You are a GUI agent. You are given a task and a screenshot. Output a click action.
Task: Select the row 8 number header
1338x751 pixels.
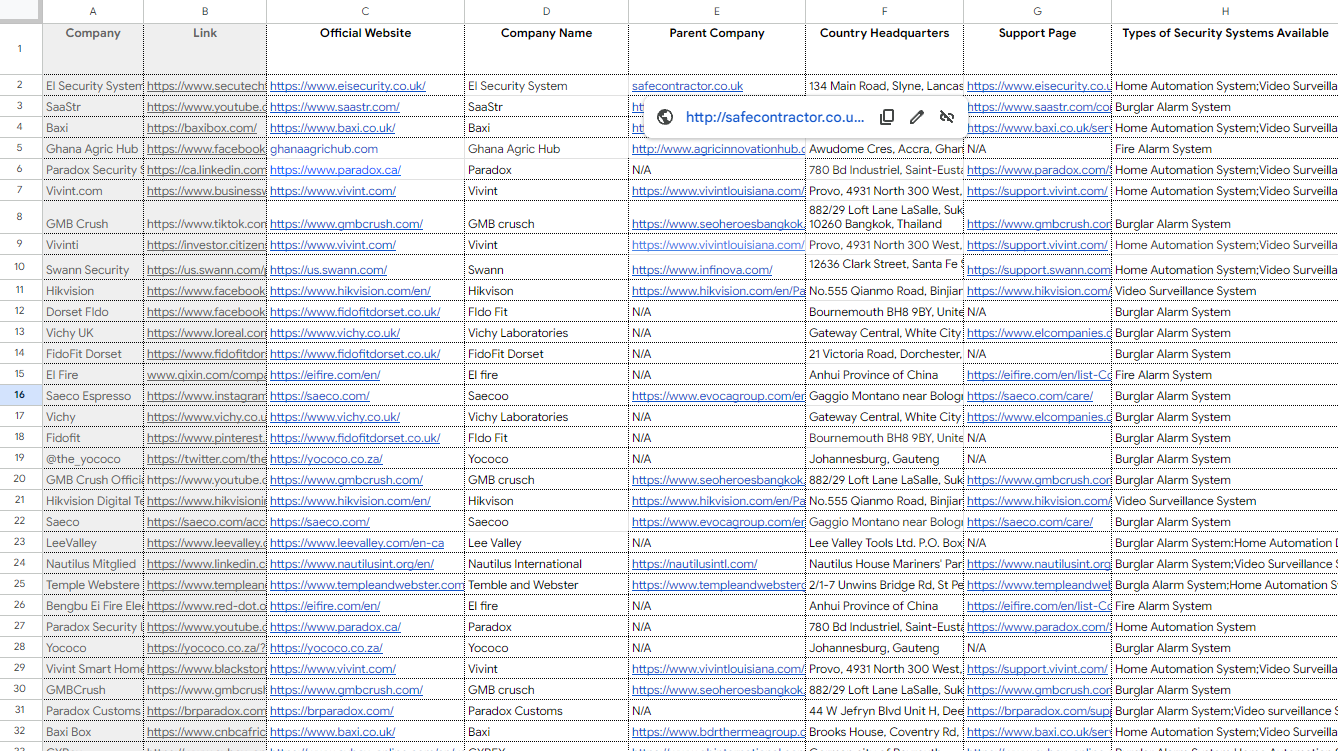click(x=20, y=217)
